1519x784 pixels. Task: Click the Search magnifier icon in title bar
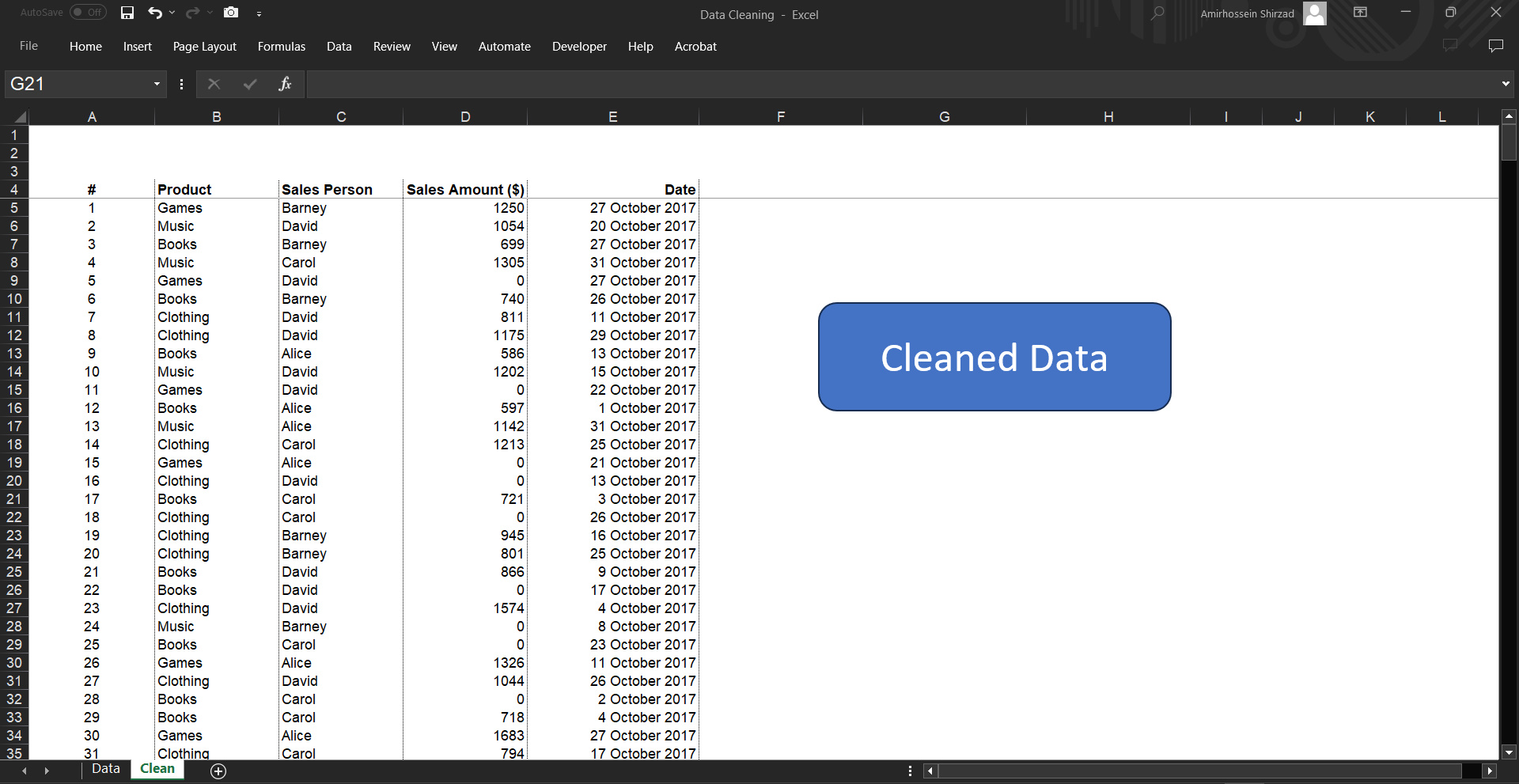click(1157, 13)
